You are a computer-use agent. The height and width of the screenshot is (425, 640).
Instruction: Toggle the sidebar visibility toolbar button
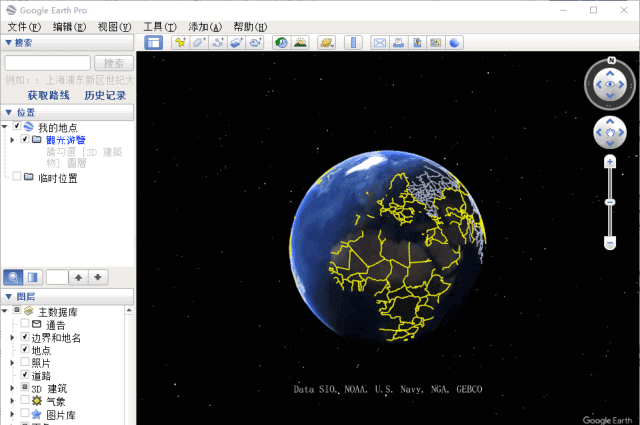[153, 42]
